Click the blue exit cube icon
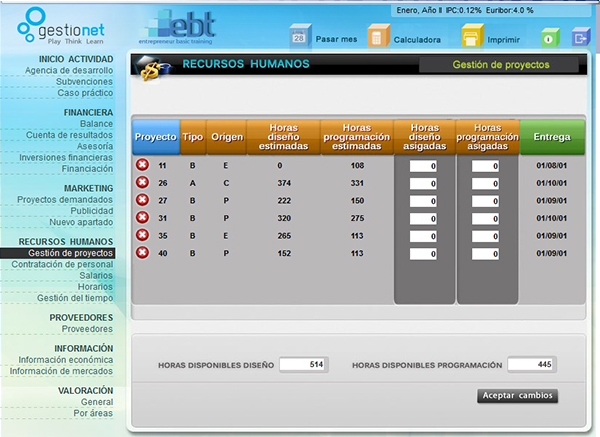This screenshot has width=600, height=437. tap(580, 38)
